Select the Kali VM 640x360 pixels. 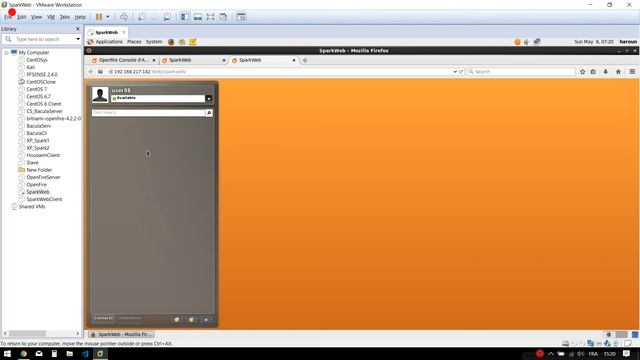[31, 67]
